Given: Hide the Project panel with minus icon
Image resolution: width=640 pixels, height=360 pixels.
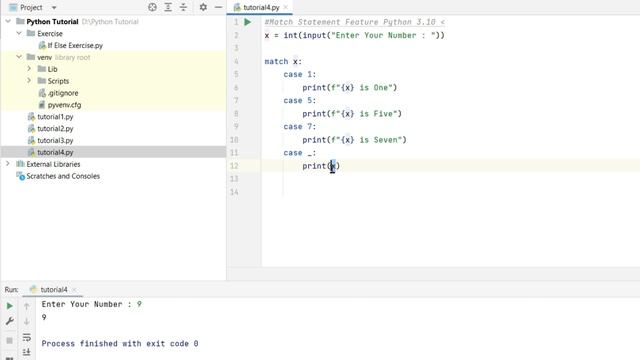Looking at the screenshot, I should point(218,7).
